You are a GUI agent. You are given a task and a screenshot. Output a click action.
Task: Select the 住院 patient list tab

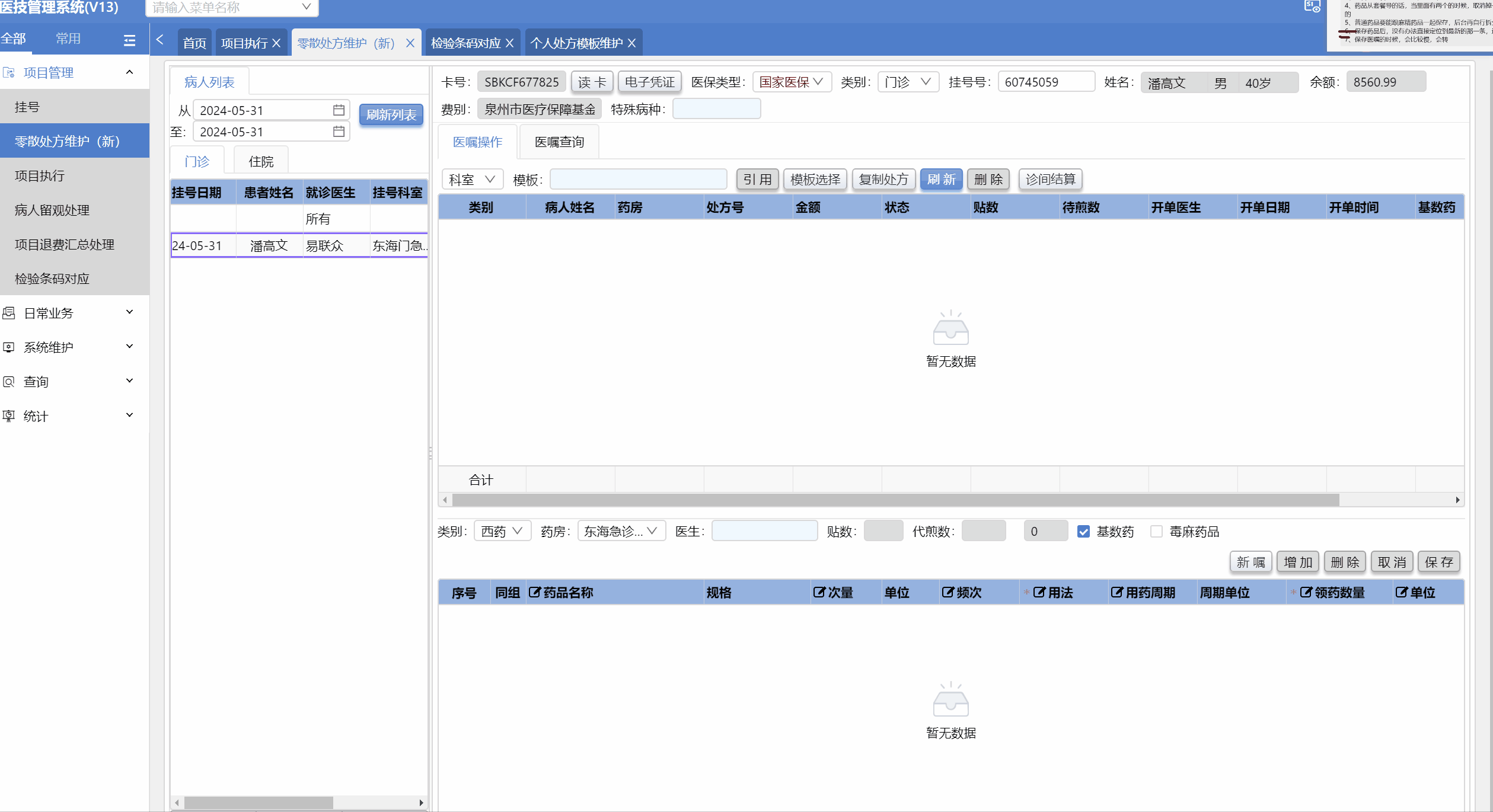tap(261, 162)
